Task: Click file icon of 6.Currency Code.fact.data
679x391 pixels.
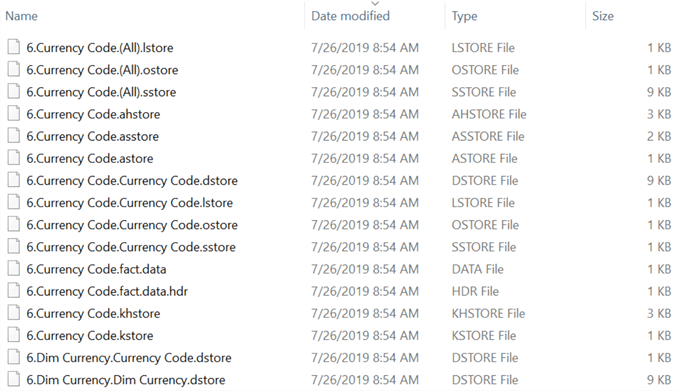Action: [x=13, y=268]
